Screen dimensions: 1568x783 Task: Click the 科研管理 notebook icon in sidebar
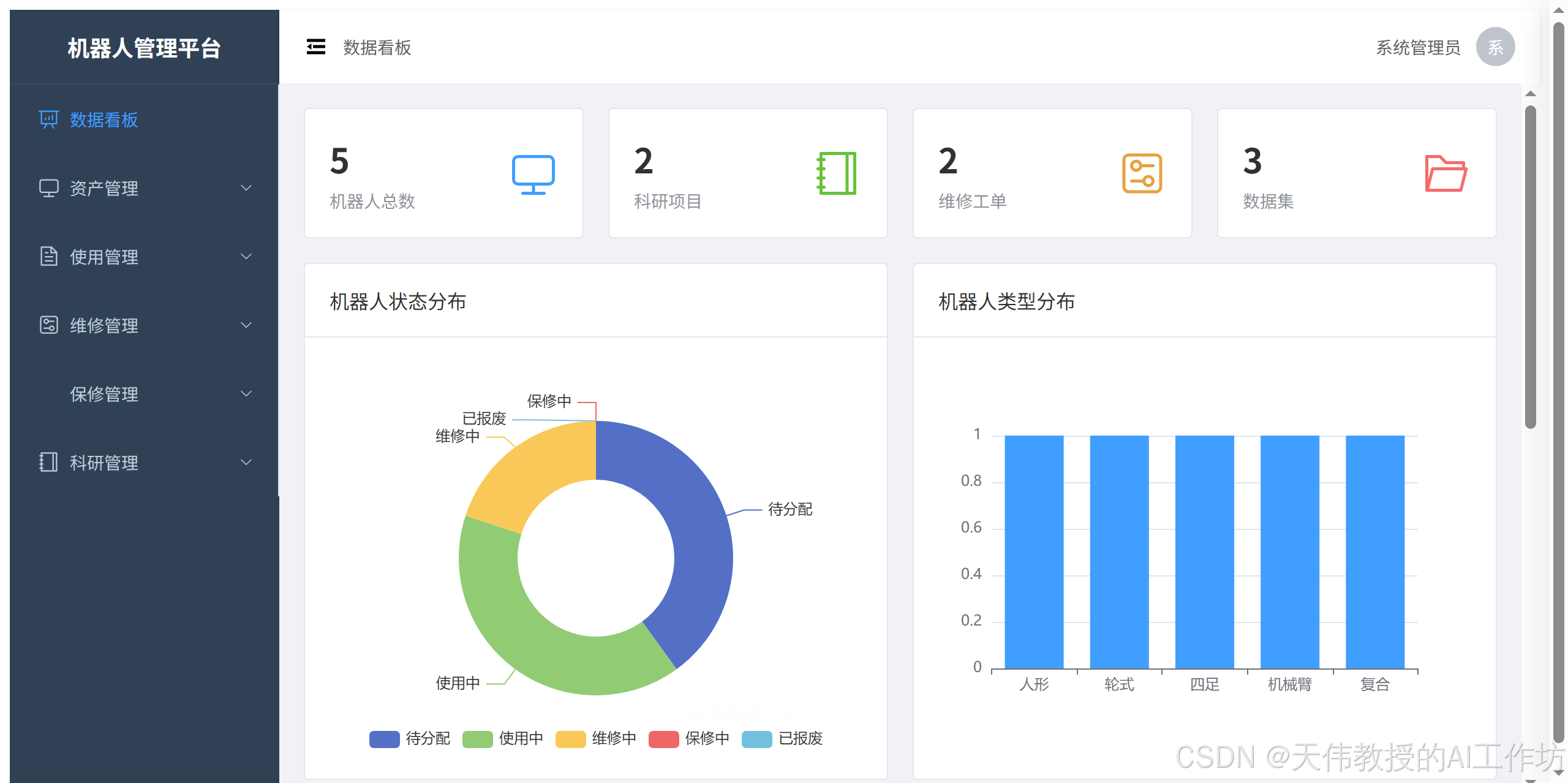pos(49,463)
